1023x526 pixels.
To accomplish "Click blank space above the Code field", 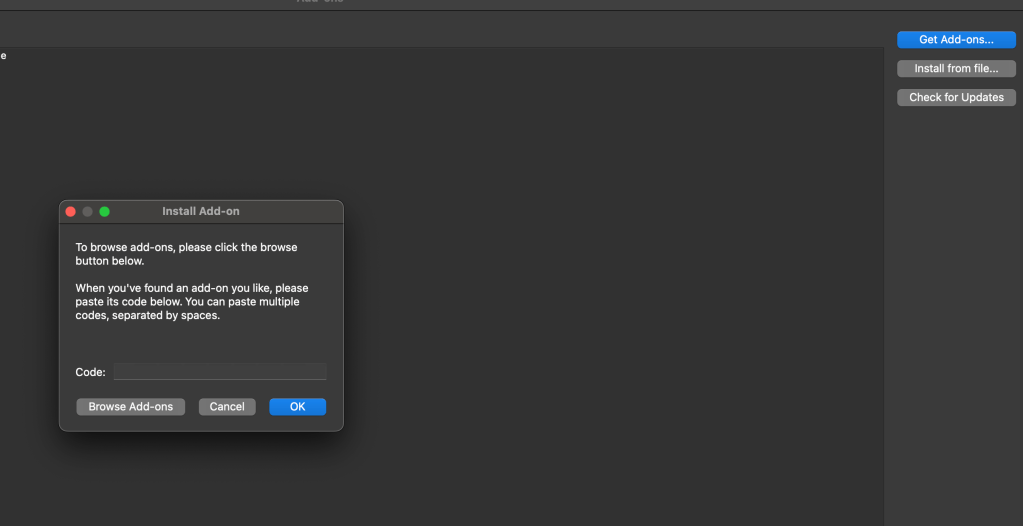I will [200, 342].
